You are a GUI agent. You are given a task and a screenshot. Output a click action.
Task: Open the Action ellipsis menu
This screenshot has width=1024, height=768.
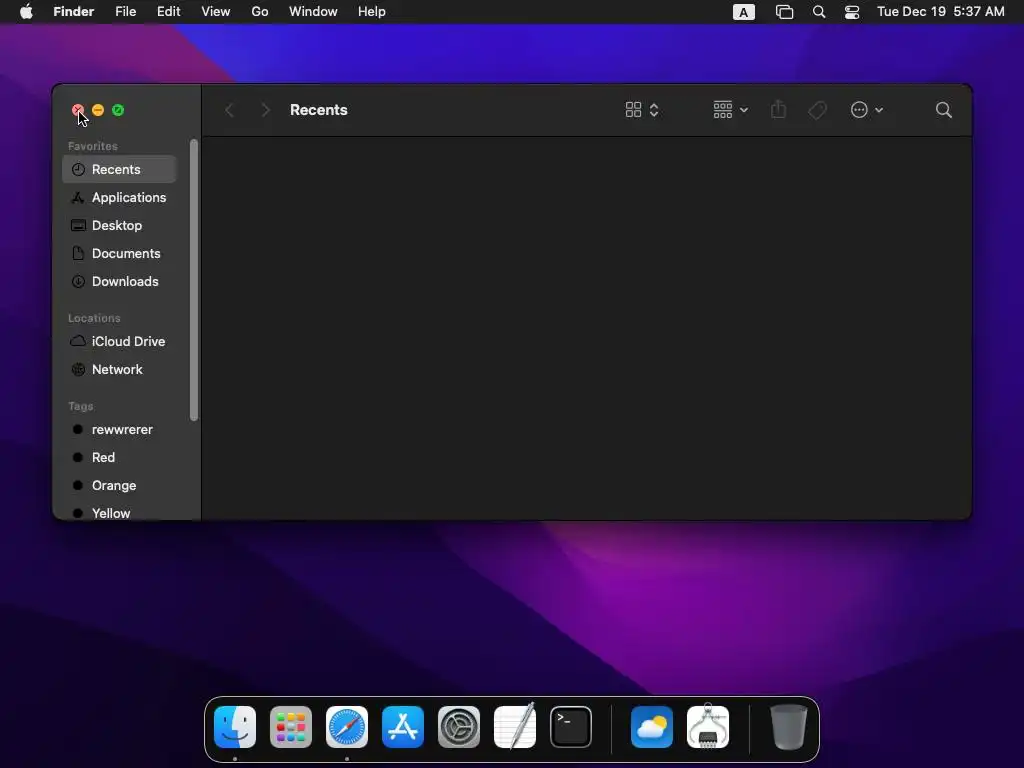pos(859,110)
